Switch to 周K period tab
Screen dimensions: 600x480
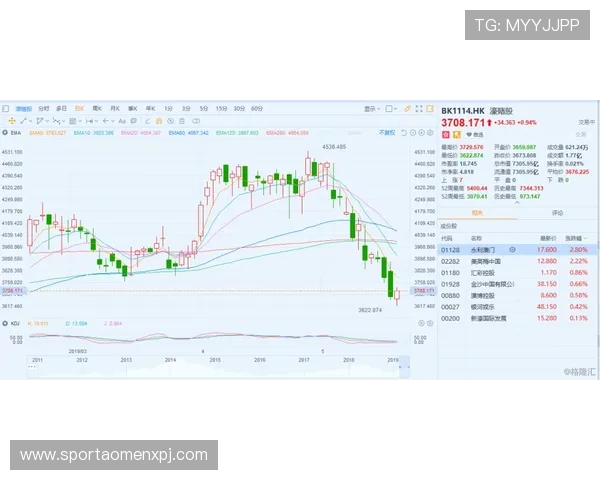97,109
